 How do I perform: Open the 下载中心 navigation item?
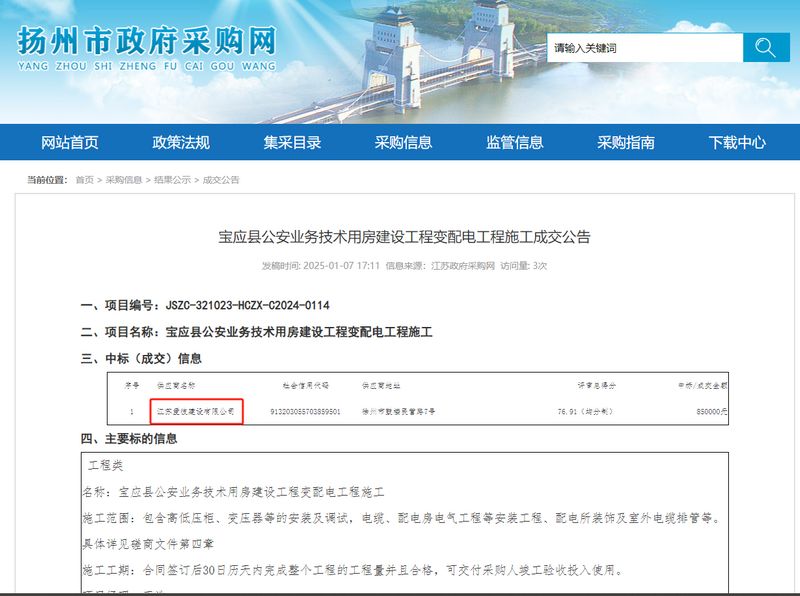[737, 142]
